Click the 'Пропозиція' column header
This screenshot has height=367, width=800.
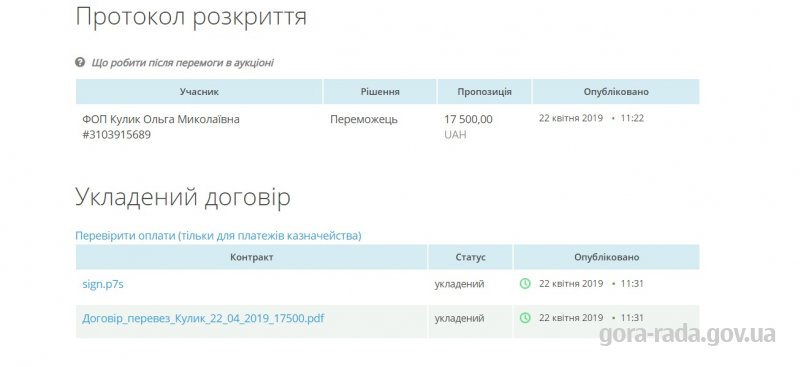pyautogui.click(x=484, y=92)
